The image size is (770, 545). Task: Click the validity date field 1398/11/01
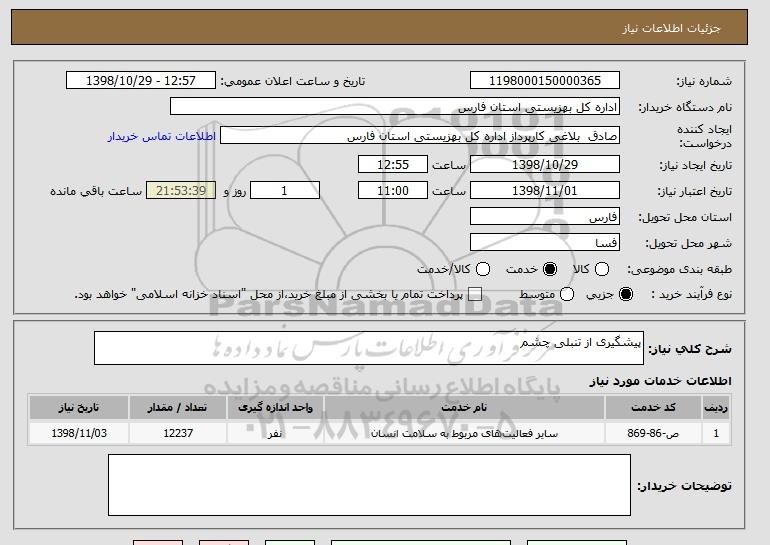545,191
